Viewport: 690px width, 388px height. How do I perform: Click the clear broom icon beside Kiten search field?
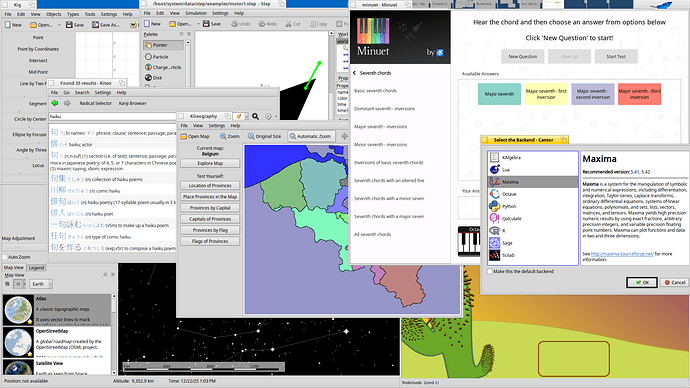click(239, 117)
